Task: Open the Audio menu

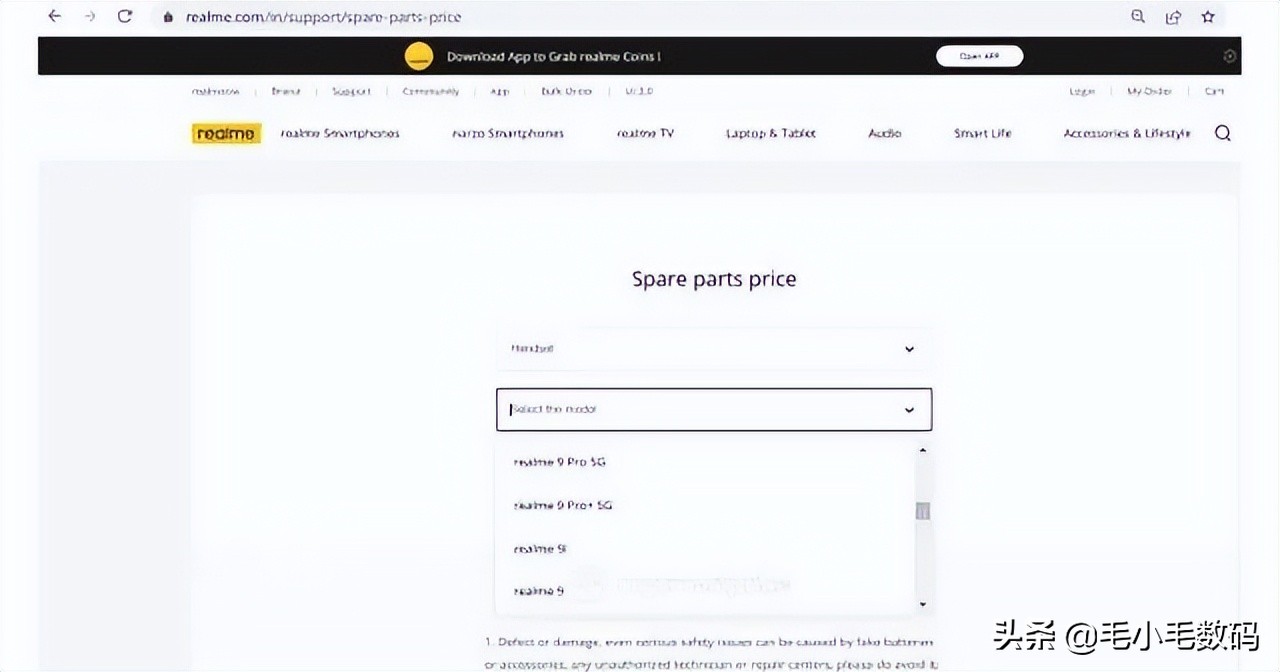Action: pos(885,133)
